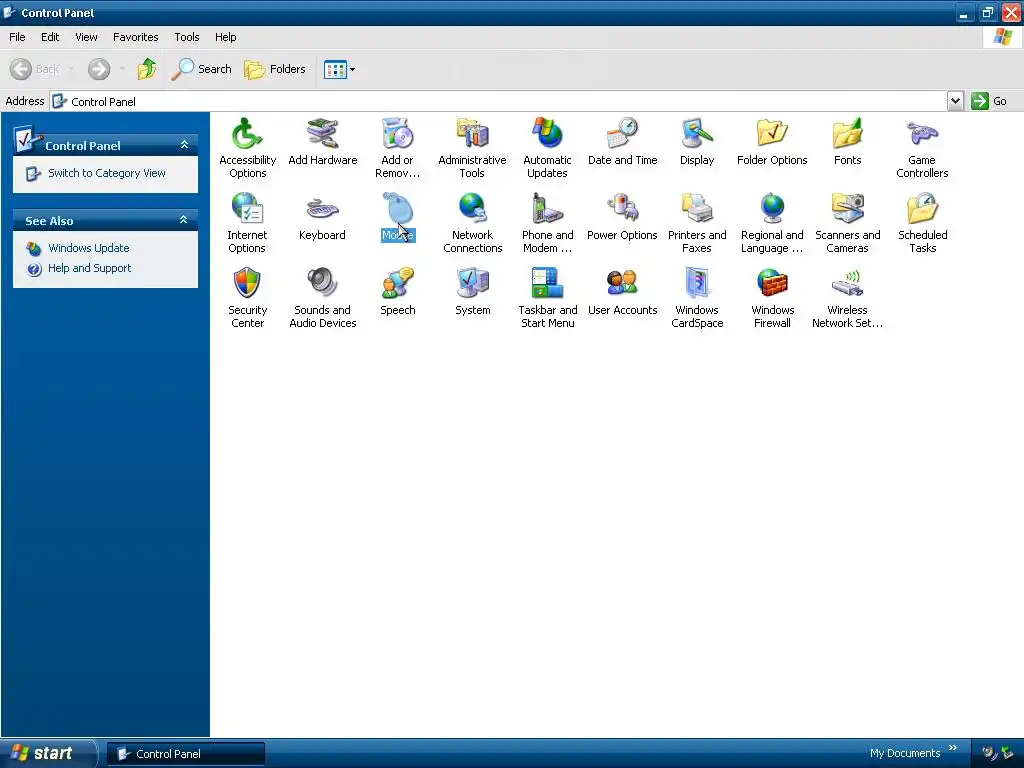
Task: Open the Help menu
Action: (x=225, y=37)
